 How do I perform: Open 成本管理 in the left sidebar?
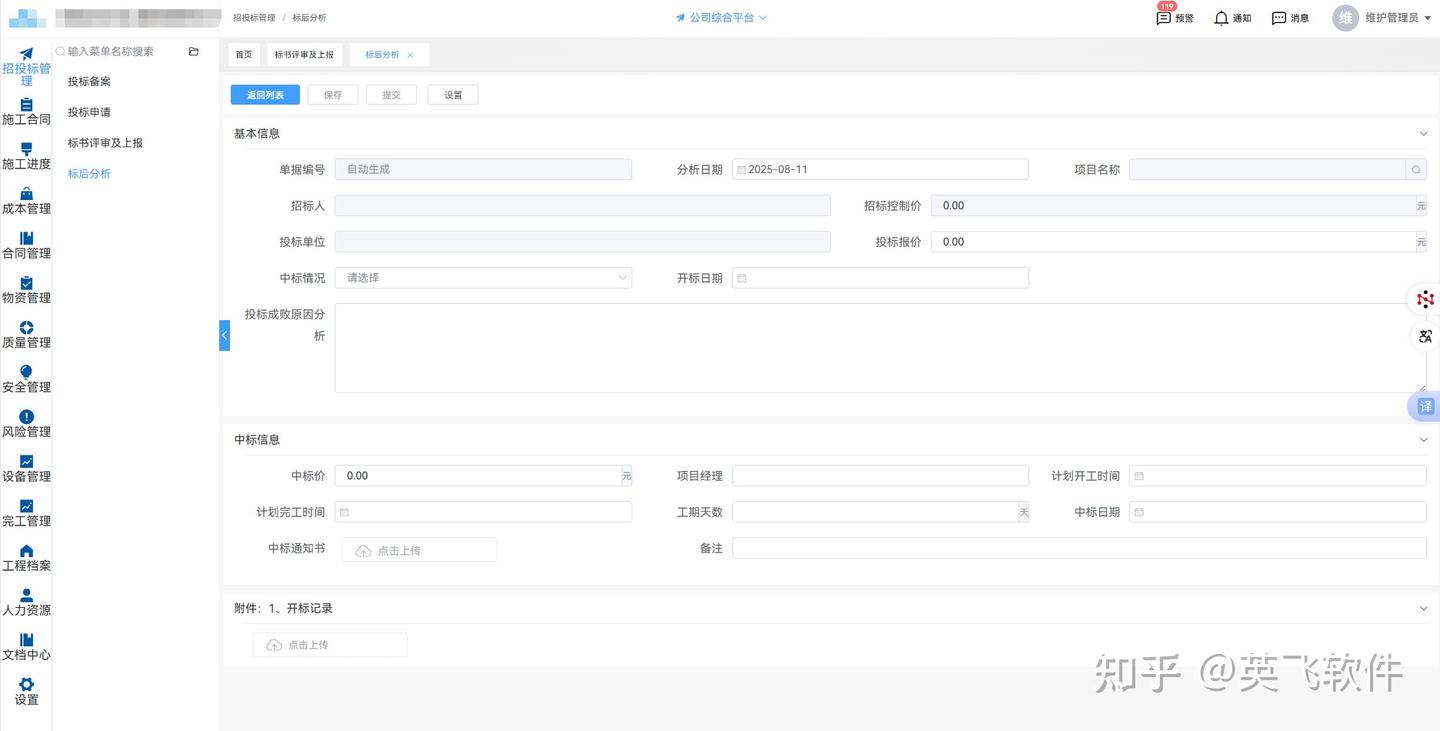(x=26, y=201)
